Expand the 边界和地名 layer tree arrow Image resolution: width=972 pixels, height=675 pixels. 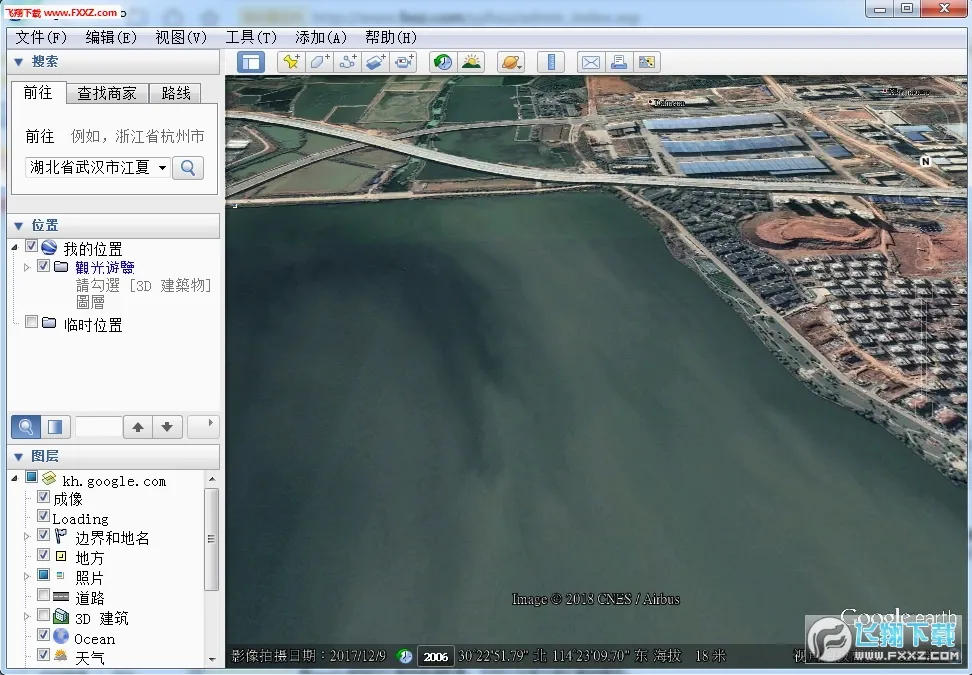tap(27, 536)
